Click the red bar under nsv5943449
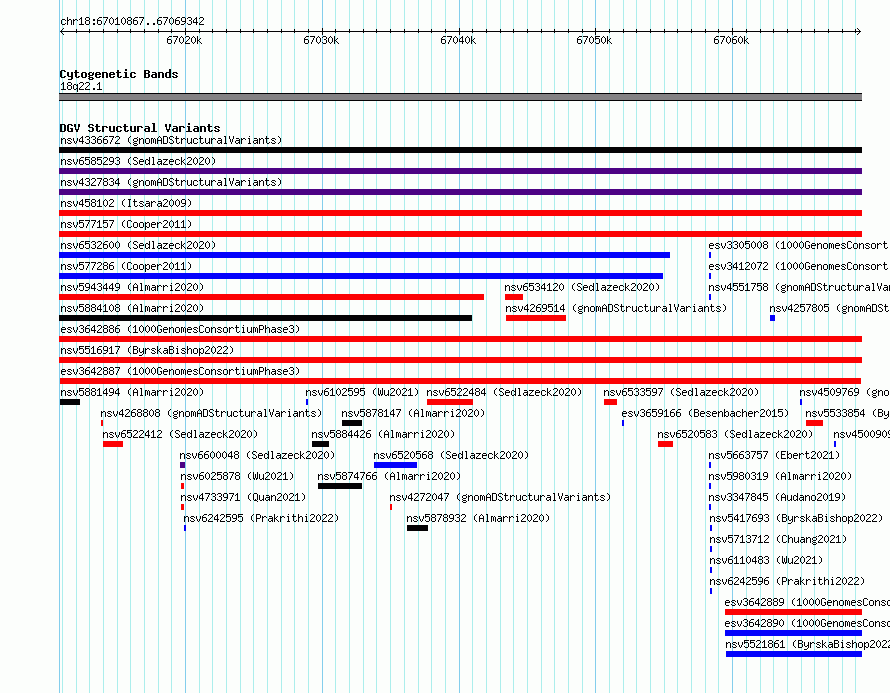This screenshot has width=890, height=693. (271, 297)
